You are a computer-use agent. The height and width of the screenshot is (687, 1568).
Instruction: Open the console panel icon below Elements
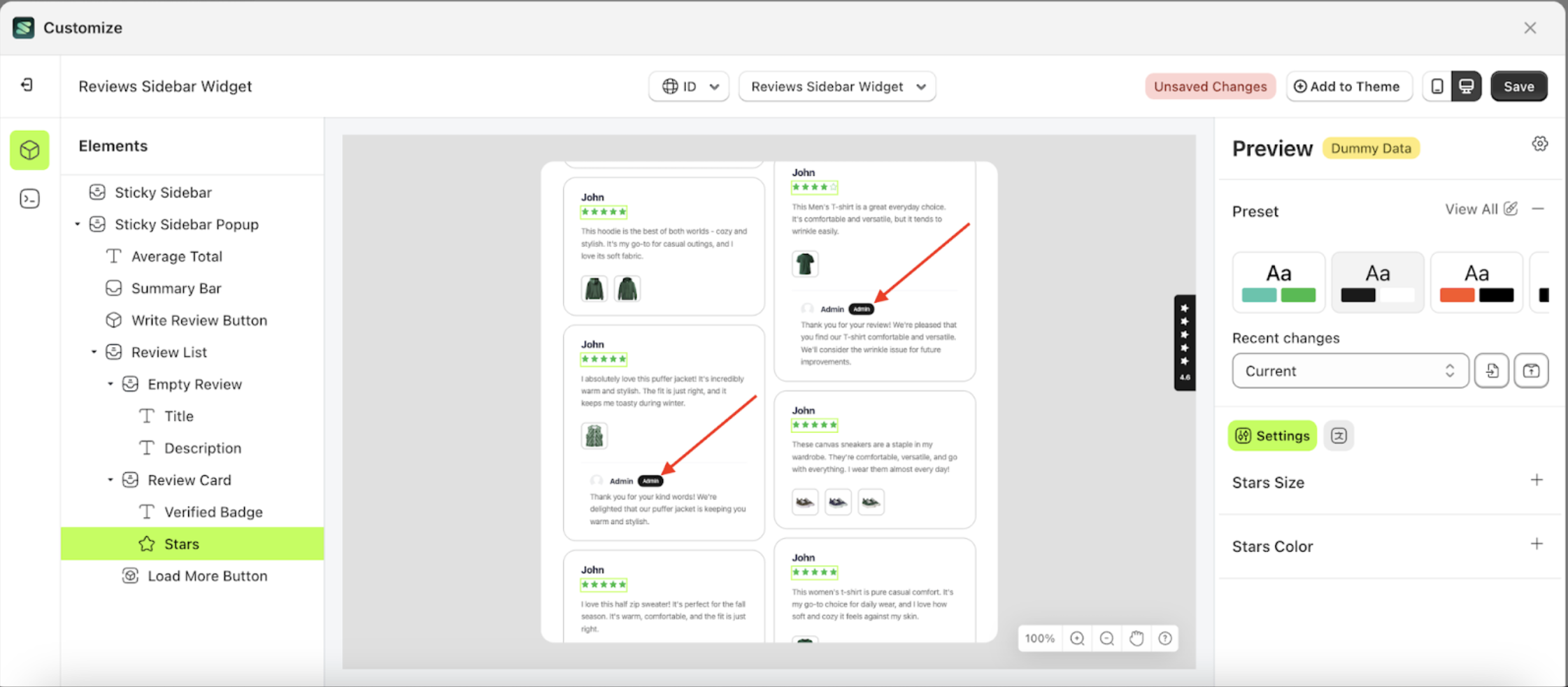29,199
